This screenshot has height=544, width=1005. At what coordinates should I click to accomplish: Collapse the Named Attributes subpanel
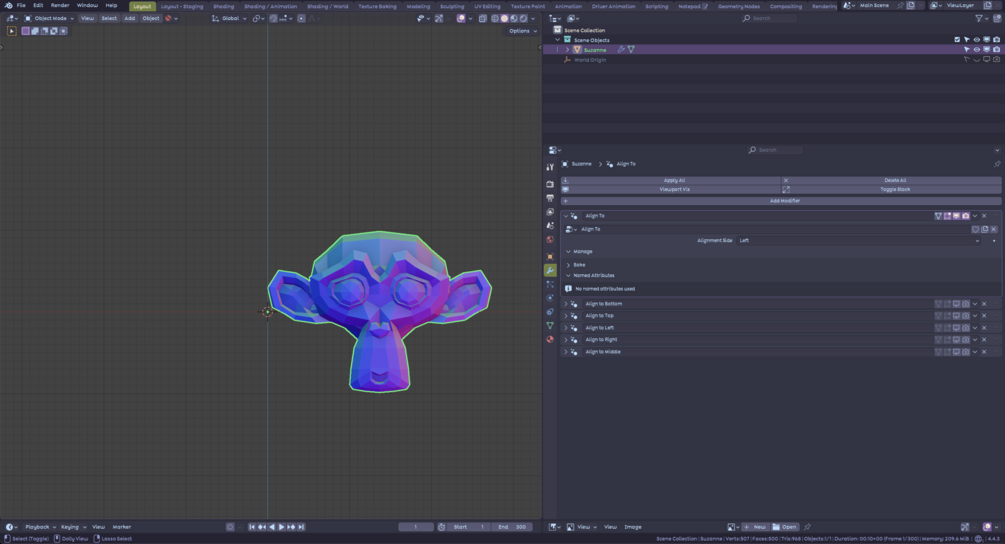click(x=568, y=276)
